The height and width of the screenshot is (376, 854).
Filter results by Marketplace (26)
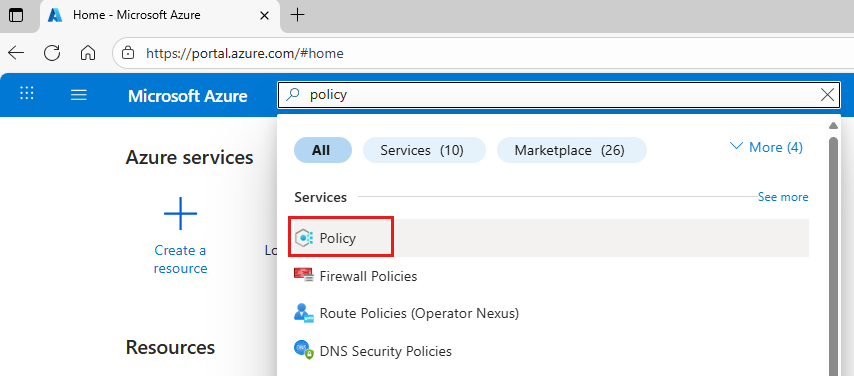[x=571, y=150]
